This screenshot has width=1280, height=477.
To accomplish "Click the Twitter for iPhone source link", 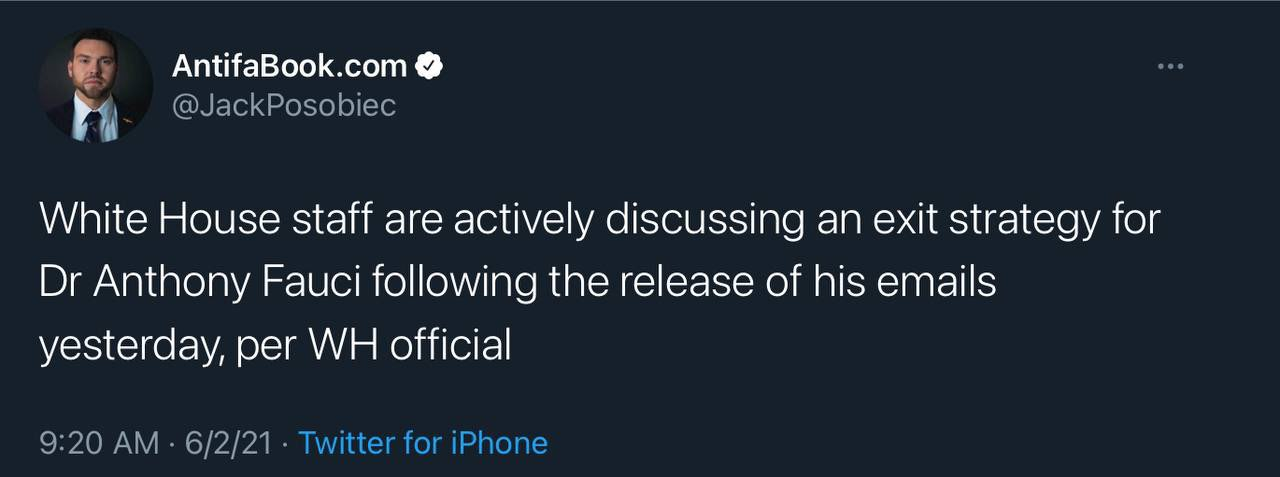I will [423, 442].
